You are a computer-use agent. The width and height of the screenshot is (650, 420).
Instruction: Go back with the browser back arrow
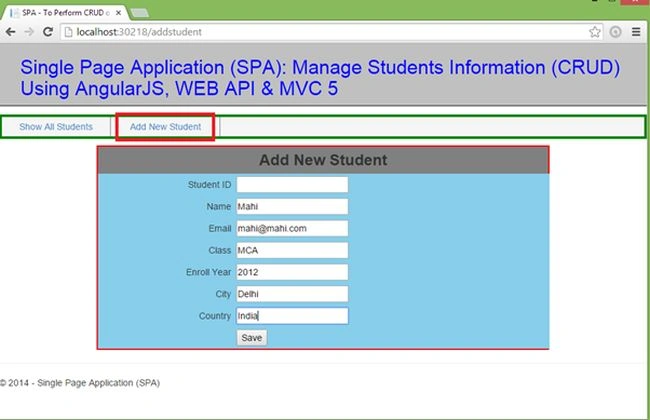point(11,32)
